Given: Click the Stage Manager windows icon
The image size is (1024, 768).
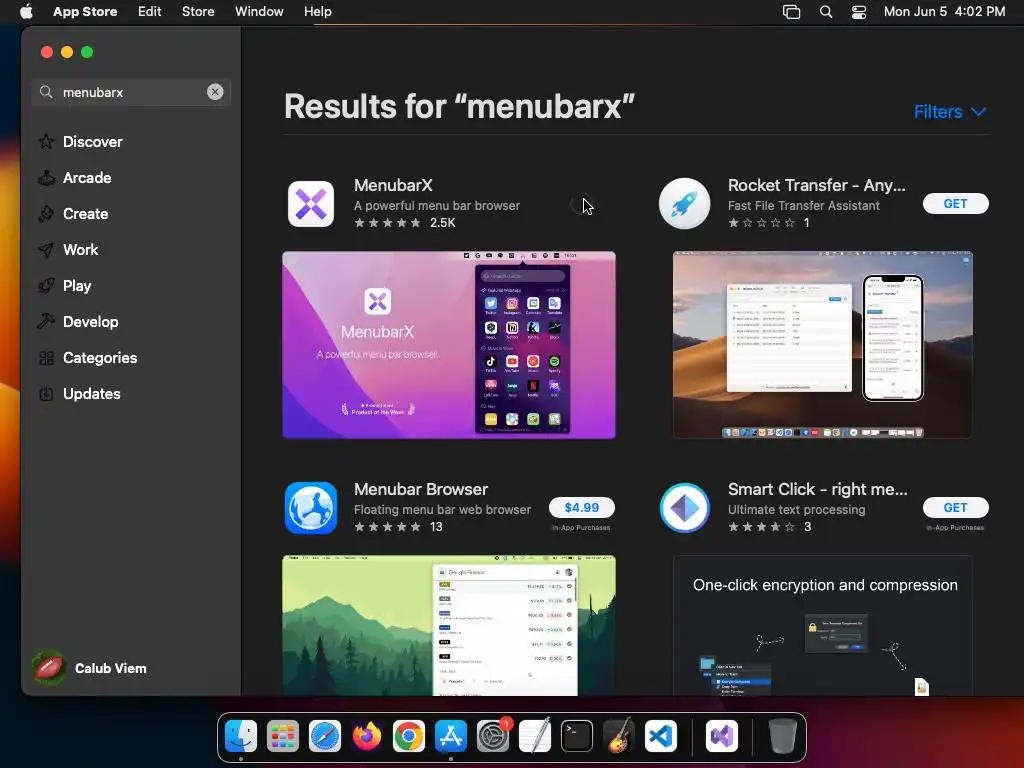Looking at the screenshot, I should (x=792, y=12).
